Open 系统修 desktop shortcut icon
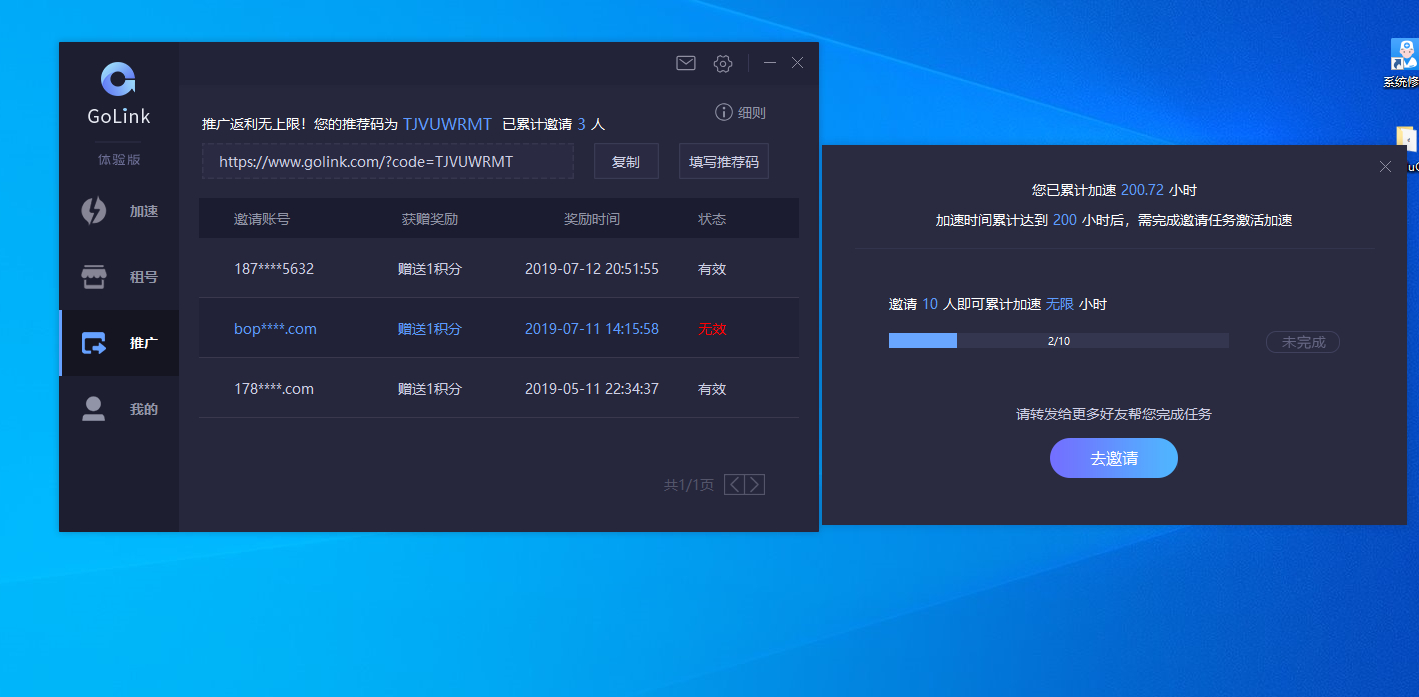Screen dimensions: 1419x697 click(1404, 56)
